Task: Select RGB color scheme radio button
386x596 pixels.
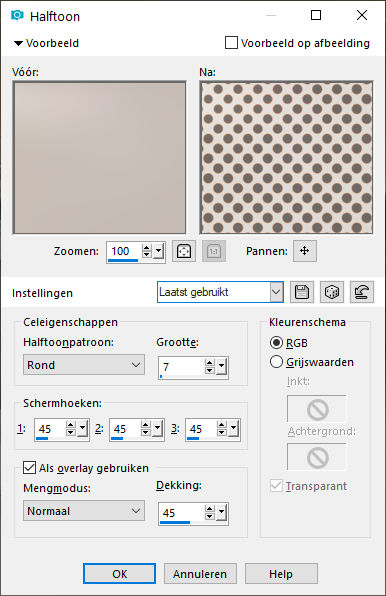Action: 276,342
